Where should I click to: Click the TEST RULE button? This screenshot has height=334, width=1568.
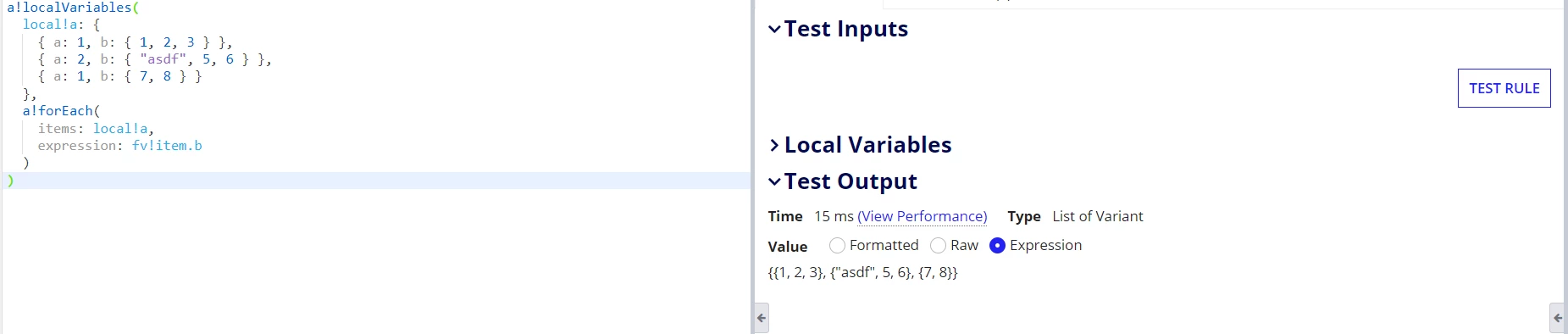(1504, 88)
